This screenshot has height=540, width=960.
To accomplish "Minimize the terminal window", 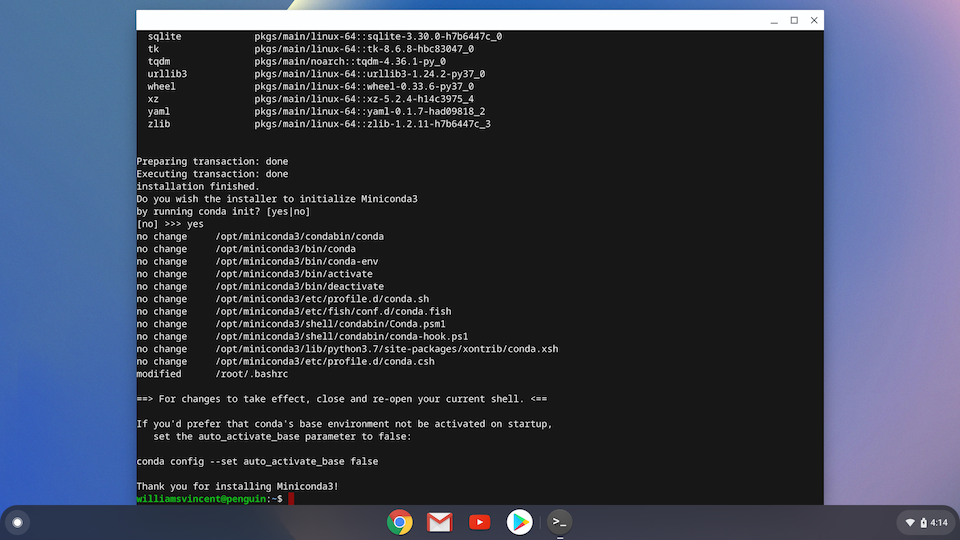I will 774,20.
